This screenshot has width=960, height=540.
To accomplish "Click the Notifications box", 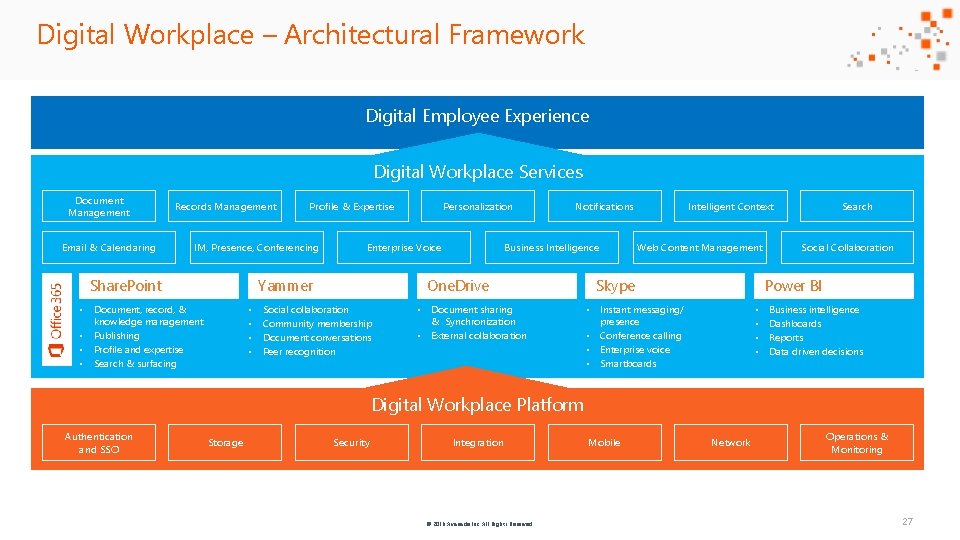I will [x=604, y=206].
